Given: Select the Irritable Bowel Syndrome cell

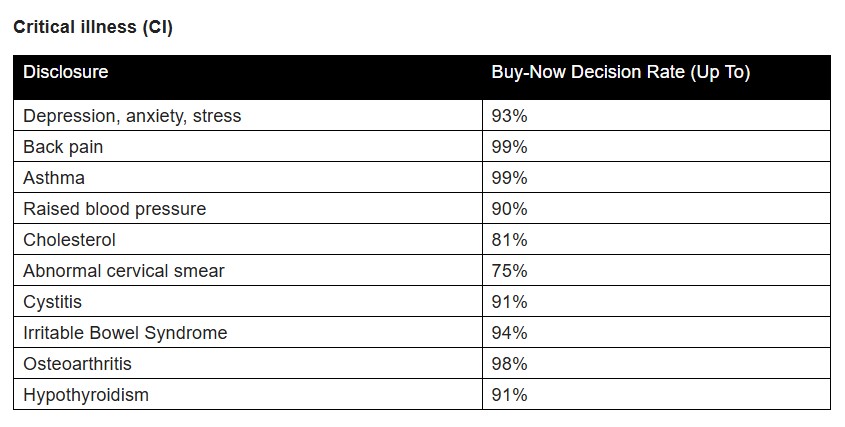Looking at the screenshot, I should pyautogui.click(x=125, y=333).
